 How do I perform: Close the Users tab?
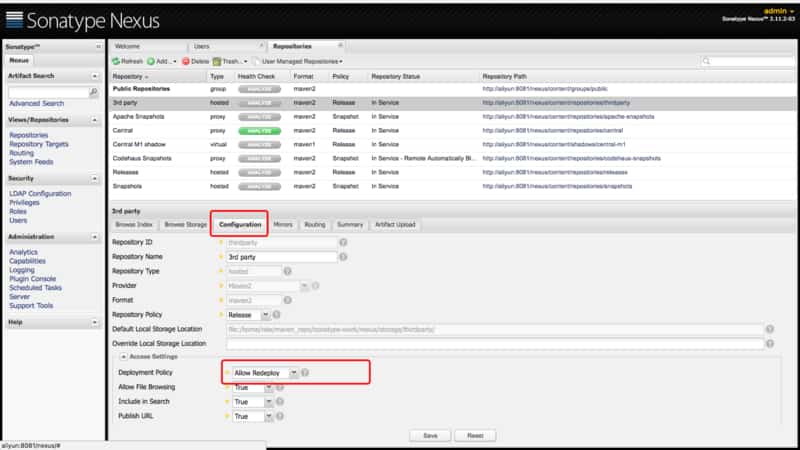tap(261, 46)
